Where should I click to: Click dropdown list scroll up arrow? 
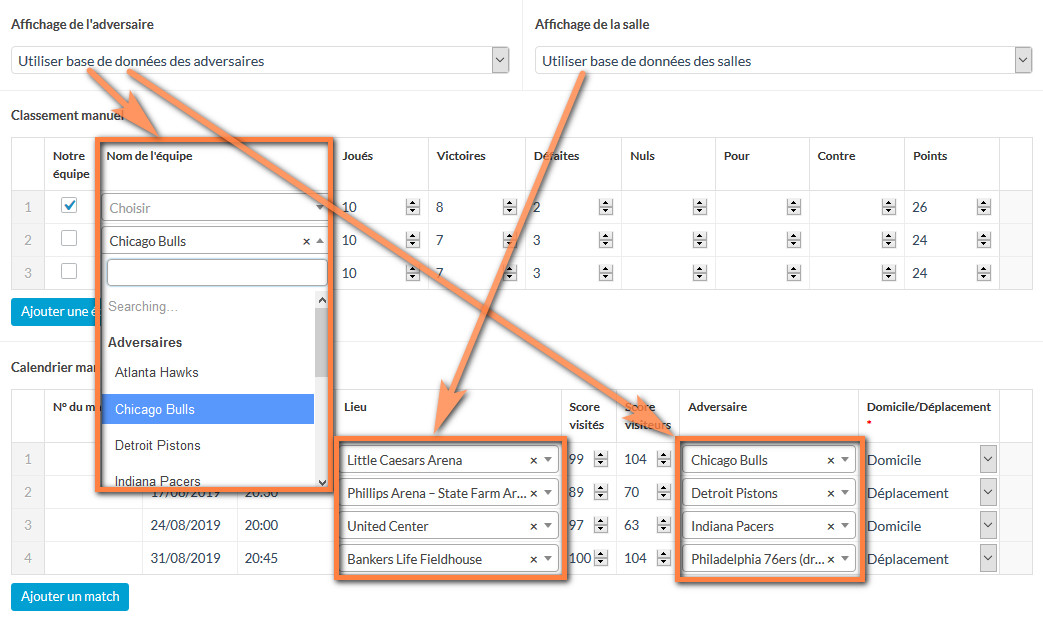click(x=322, y=300)
